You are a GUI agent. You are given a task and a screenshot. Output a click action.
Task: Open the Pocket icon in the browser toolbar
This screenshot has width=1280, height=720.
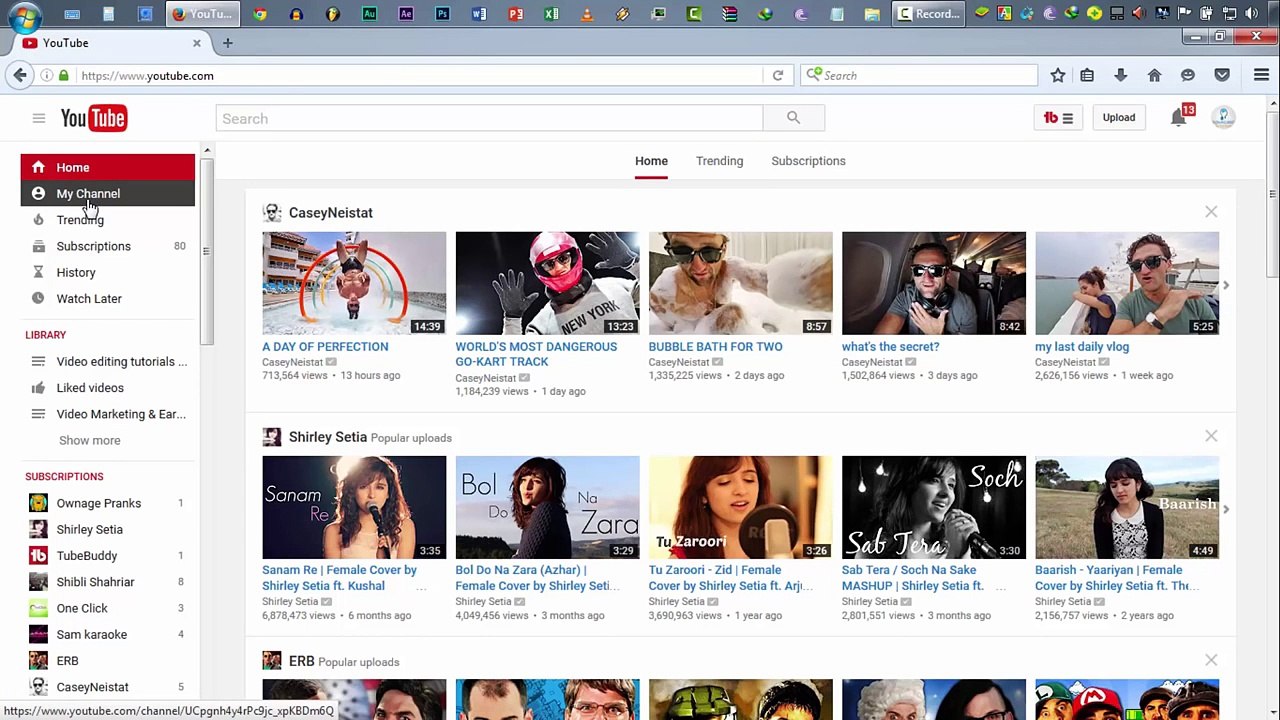1222,75
